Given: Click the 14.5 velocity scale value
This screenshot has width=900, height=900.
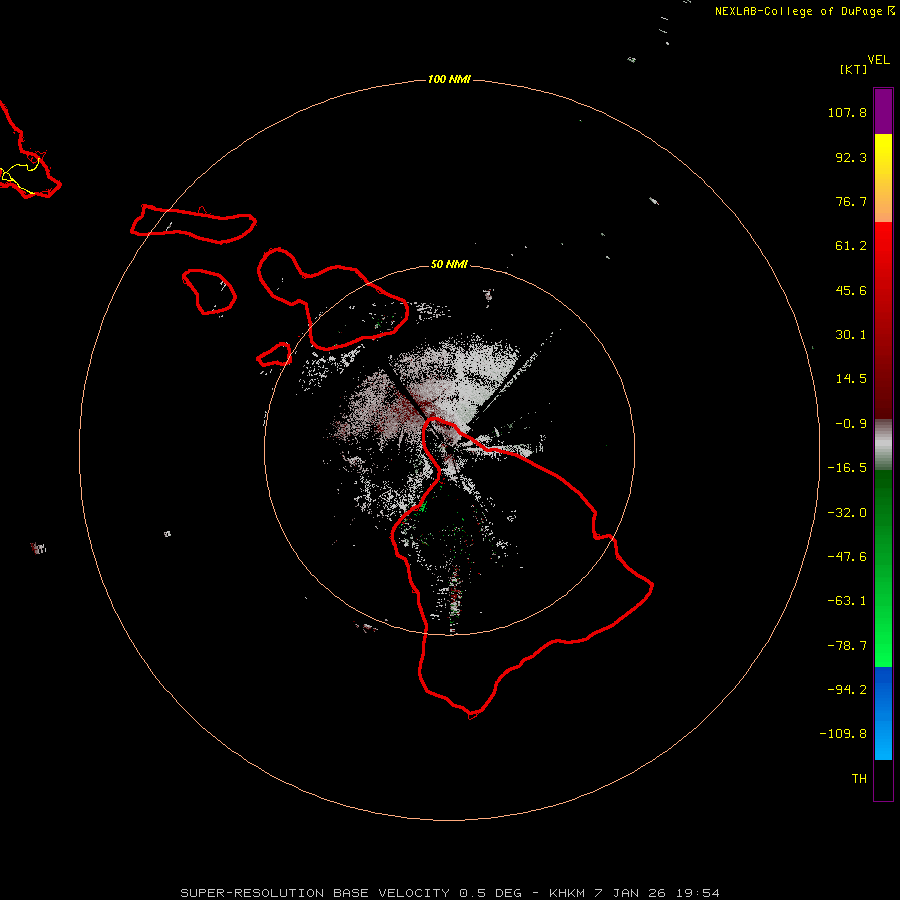Looking at the screenshot, I should point(851,379).
